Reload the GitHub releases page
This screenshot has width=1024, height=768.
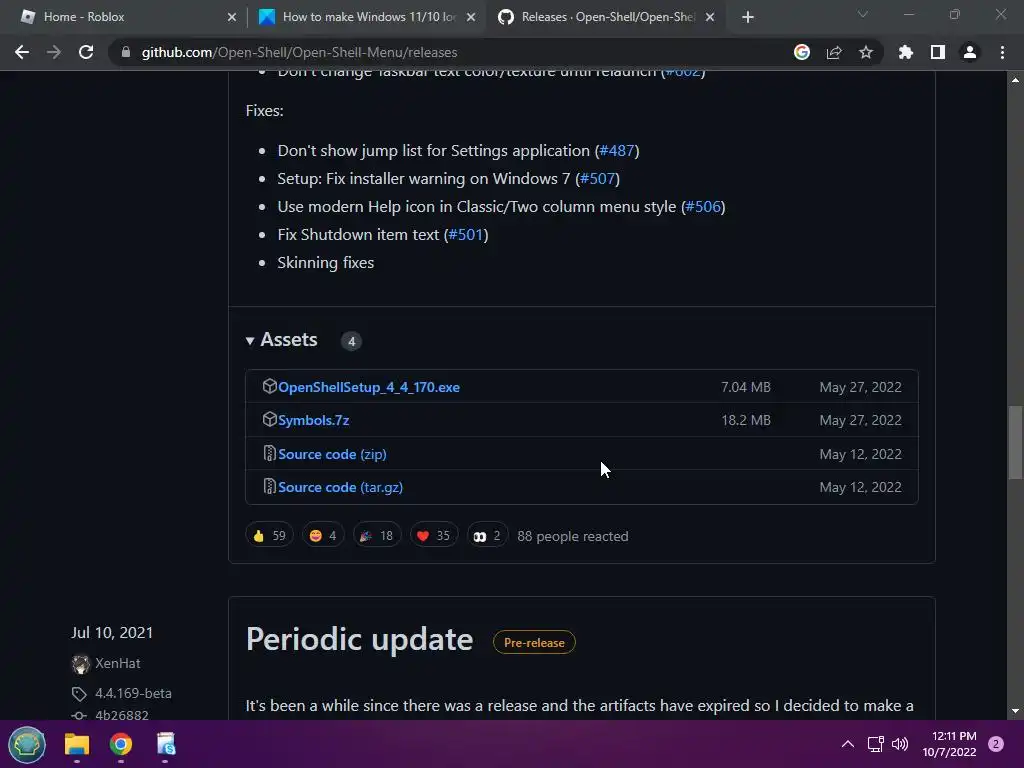click(86, 52)
